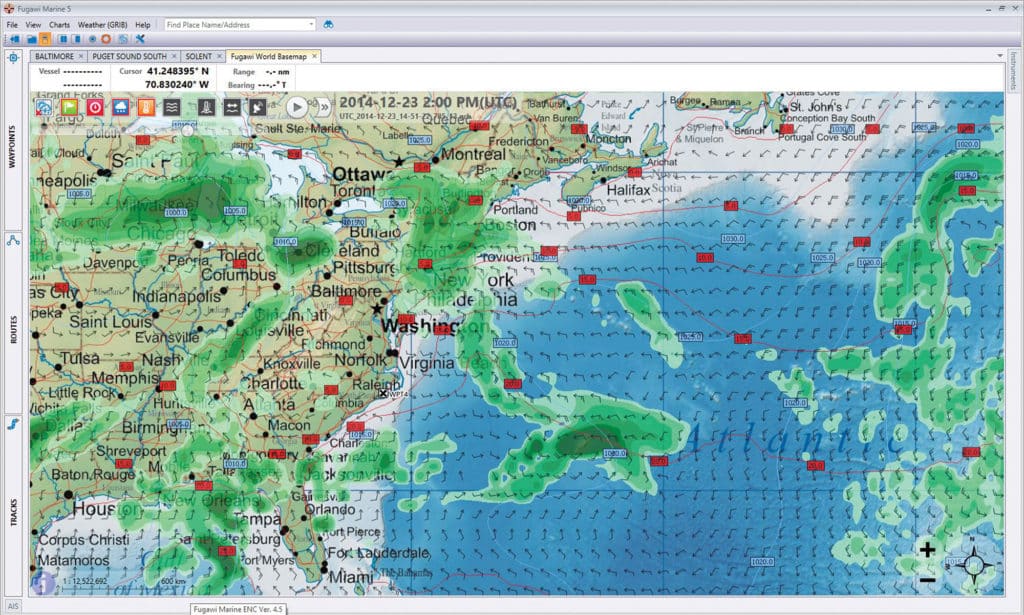The image size is (1024, 615).
Task: Toggle the orange temperature thermometer overlay
Action: pos(146,106)
